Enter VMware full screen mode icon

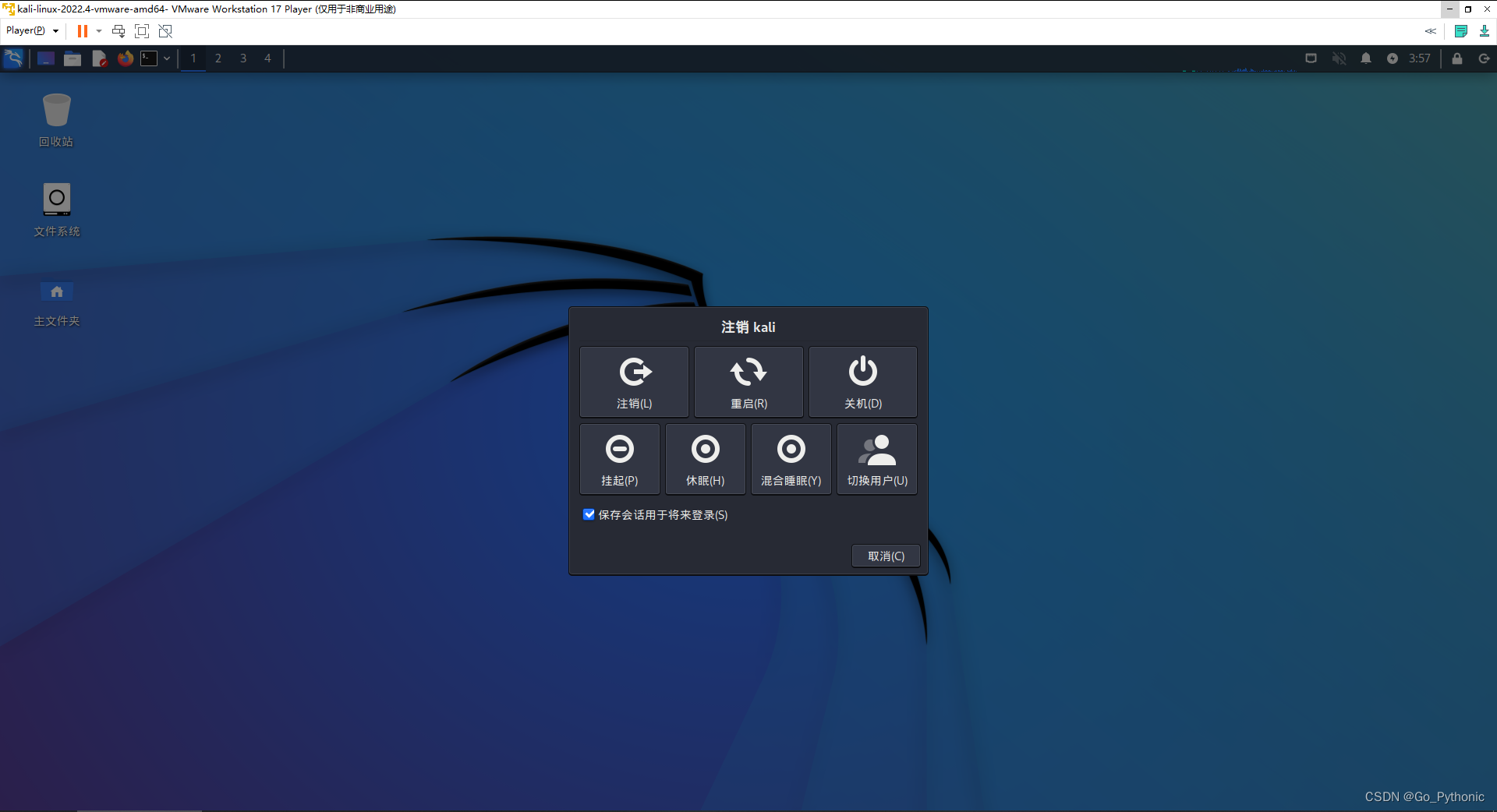[x=142, y=31]
